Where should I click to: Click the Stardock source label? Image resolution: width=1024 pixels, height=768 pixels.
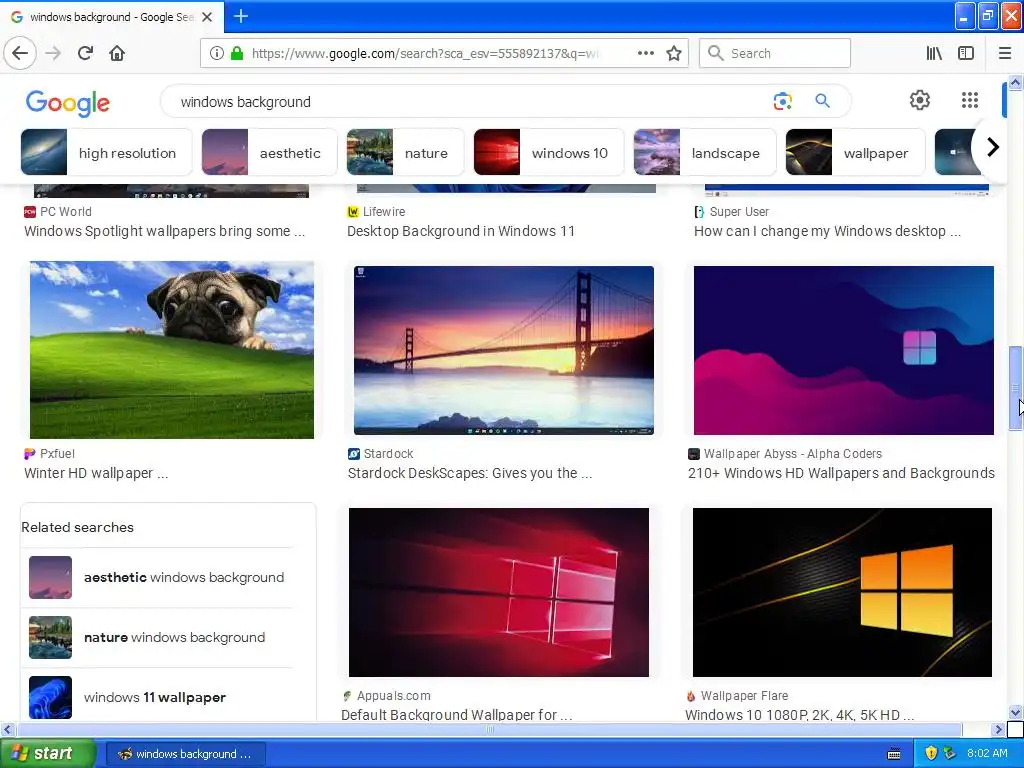pos(389,454)
